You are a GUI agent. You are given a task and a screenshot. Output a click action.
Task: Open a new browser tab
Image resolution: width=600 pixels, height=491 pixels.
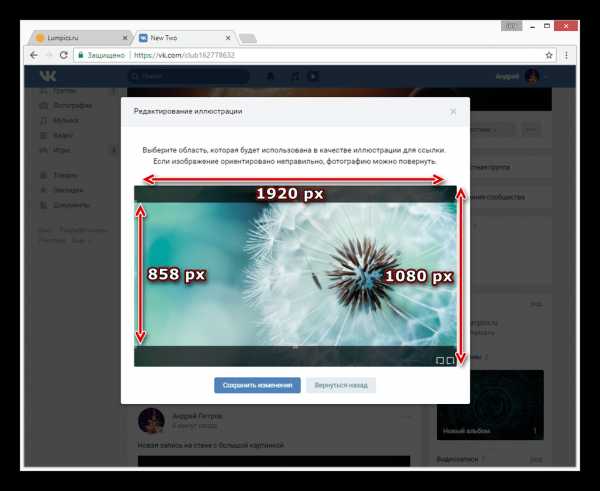(248, 38)
